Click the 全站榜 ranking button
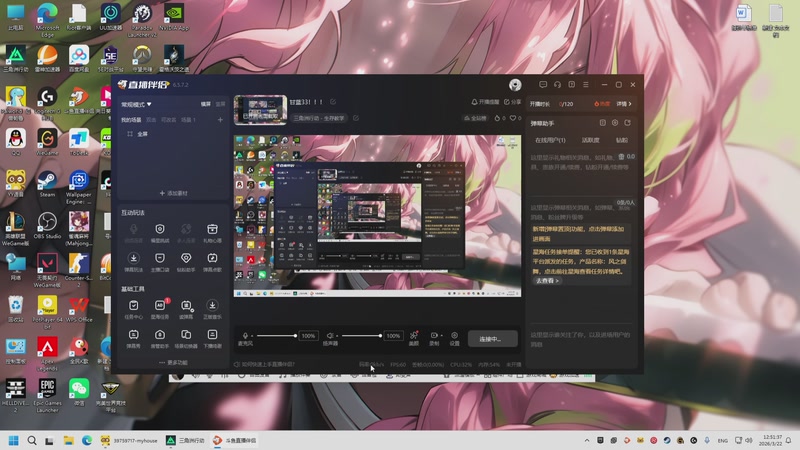This screenshot has height=450, width=800. (475, 118)
